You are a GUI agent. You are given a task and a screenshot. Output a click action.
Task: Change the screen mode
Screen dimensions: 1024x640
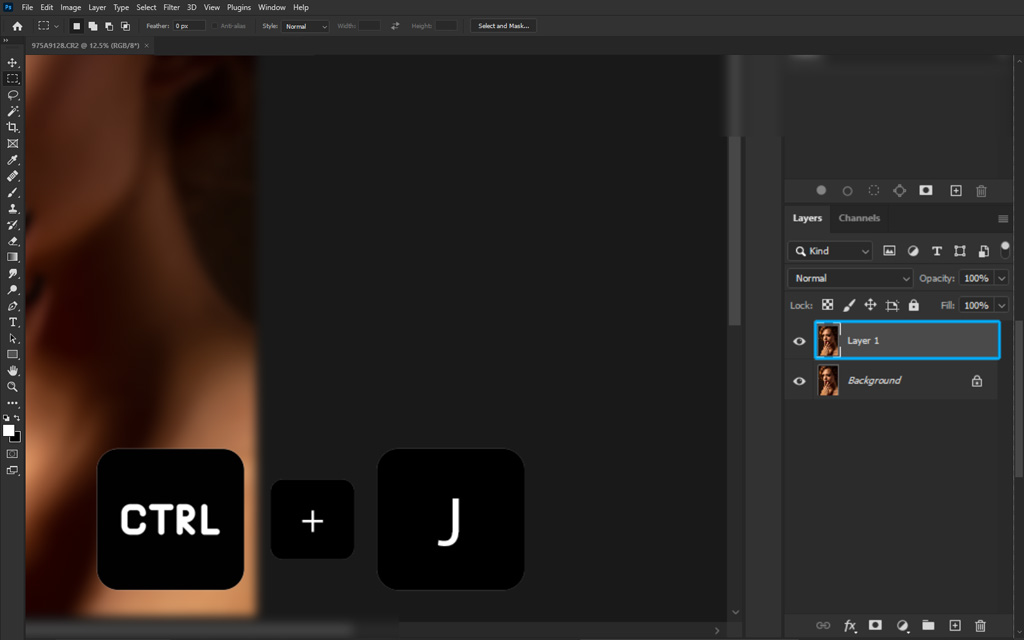click(x=12, y=470)
